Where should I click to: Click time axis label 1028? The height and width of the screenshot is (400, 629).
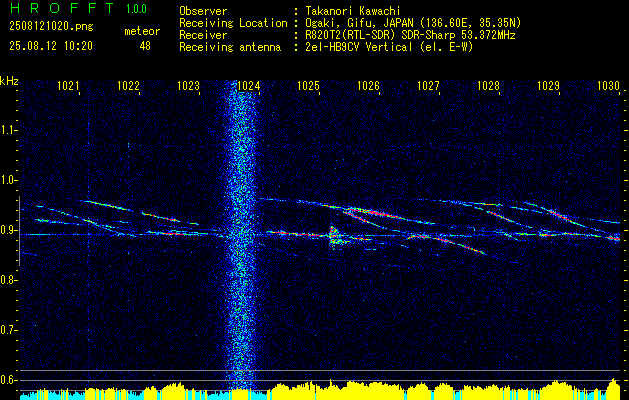pyautogui.click(x=489, y=85)
